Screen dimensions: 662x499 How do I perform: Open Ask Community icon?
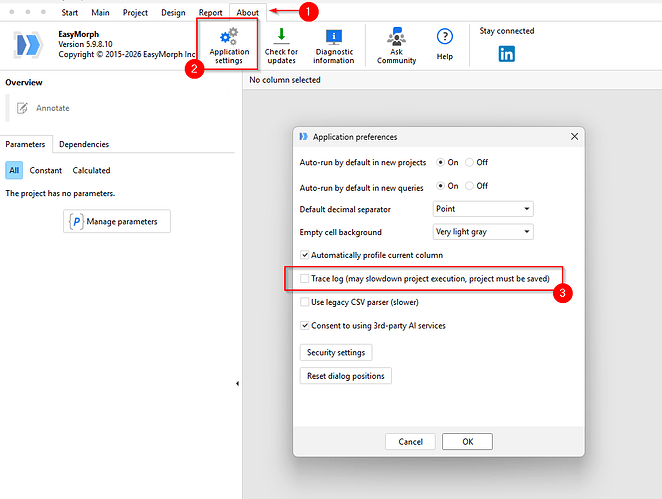coord(396,36)
